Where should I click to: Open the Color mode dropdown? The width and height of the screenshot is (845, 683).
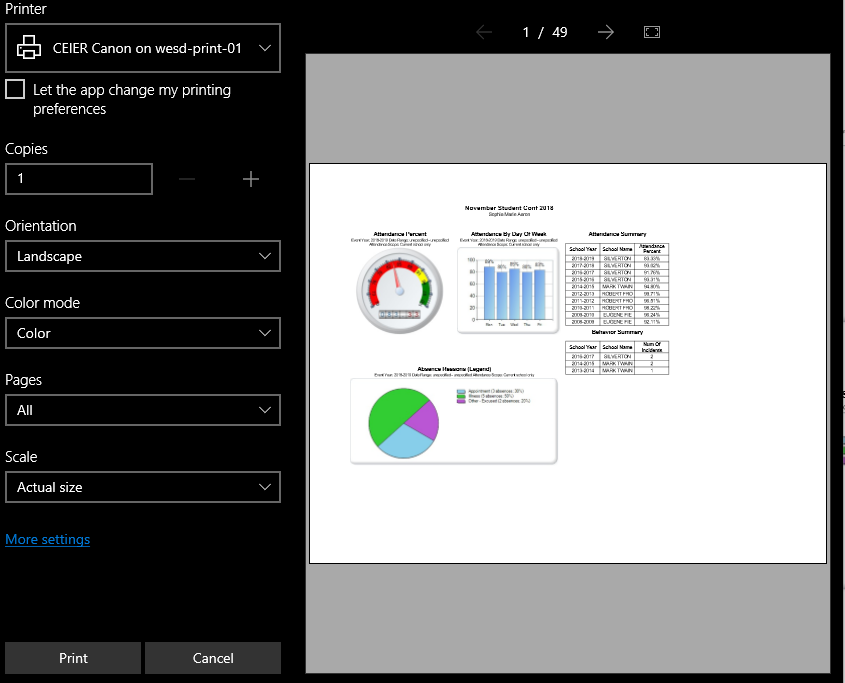click(x=143, y=333)
